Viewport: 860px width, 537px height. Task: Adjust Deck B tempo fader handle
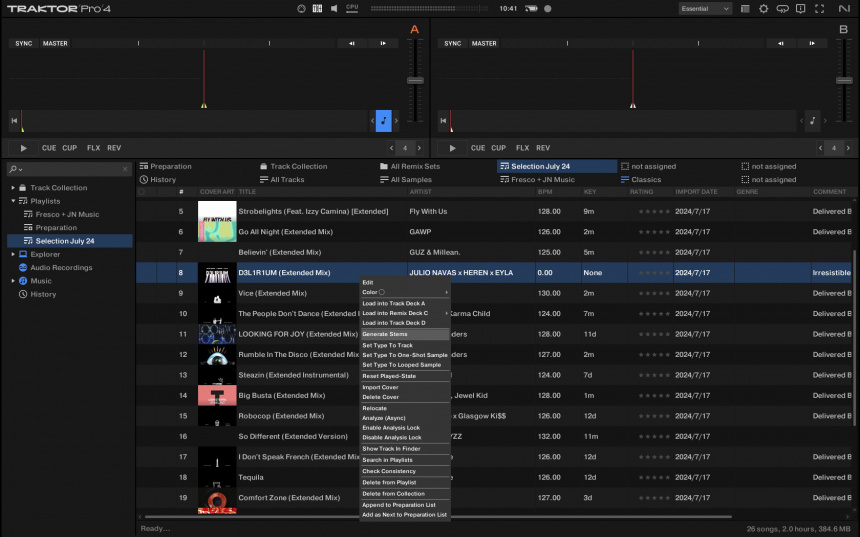point(844,81)
